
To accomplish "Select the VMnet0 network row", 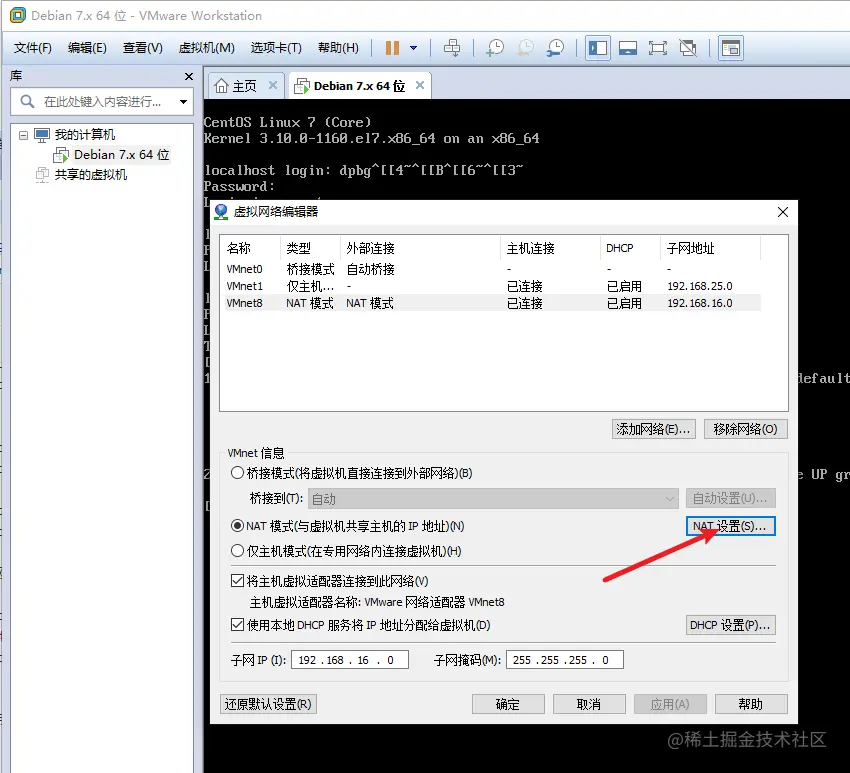I will [493, 269].
